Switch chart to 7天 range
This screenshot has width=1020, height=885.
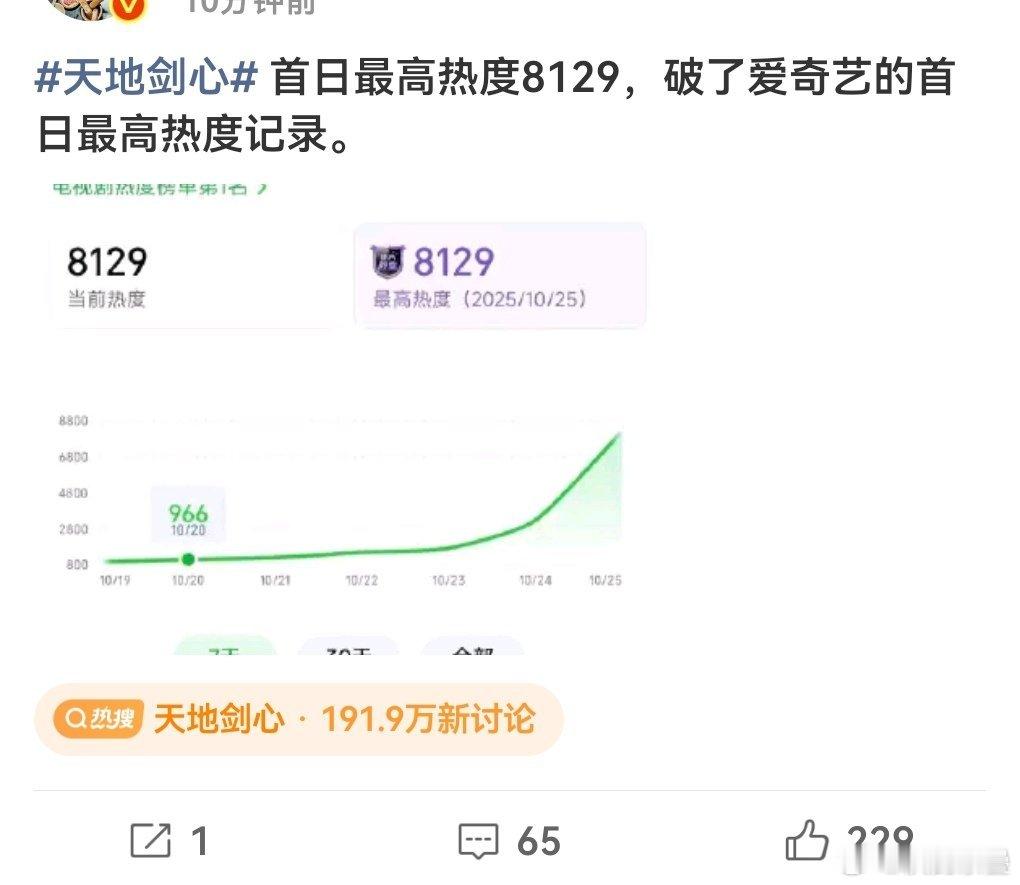(x=225, y=646)
